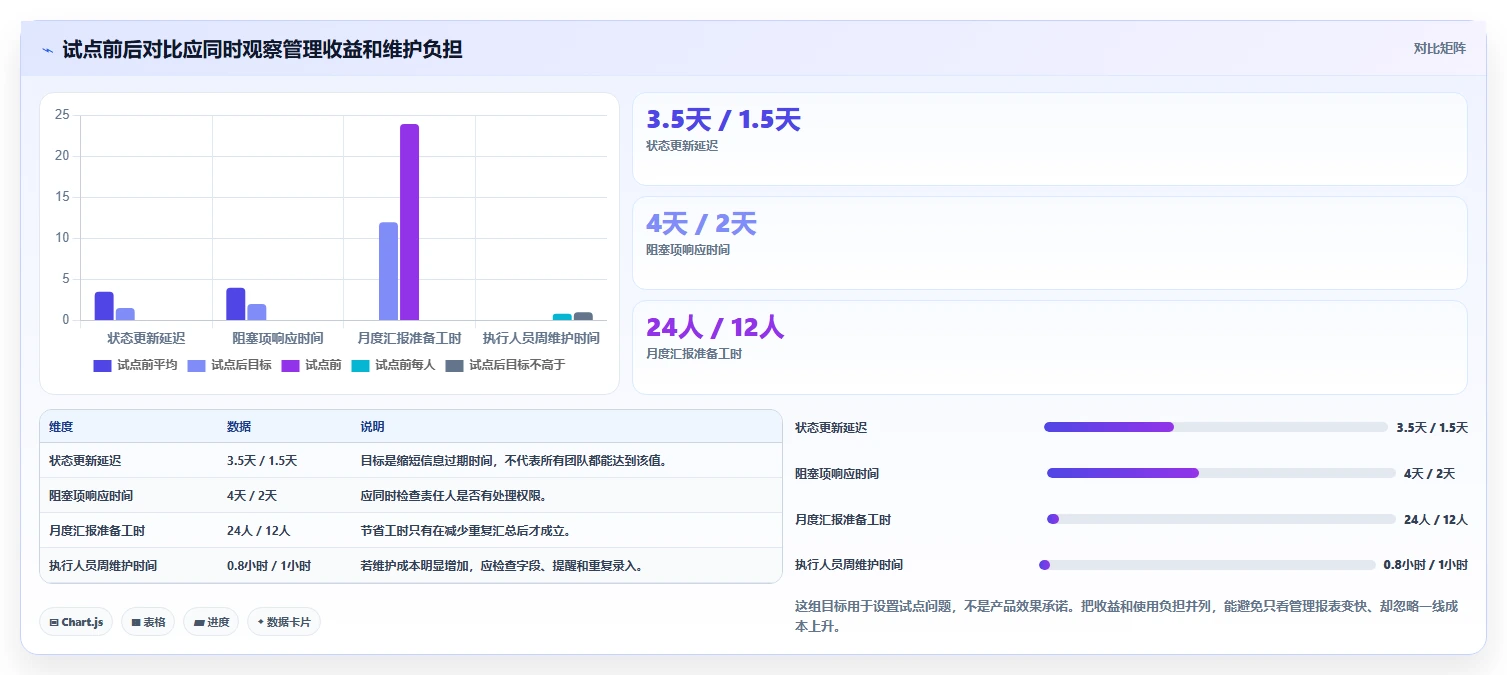
Task: Click the 阻塞项响应时间 axis label in chart
Action: (x=277, y=338)
